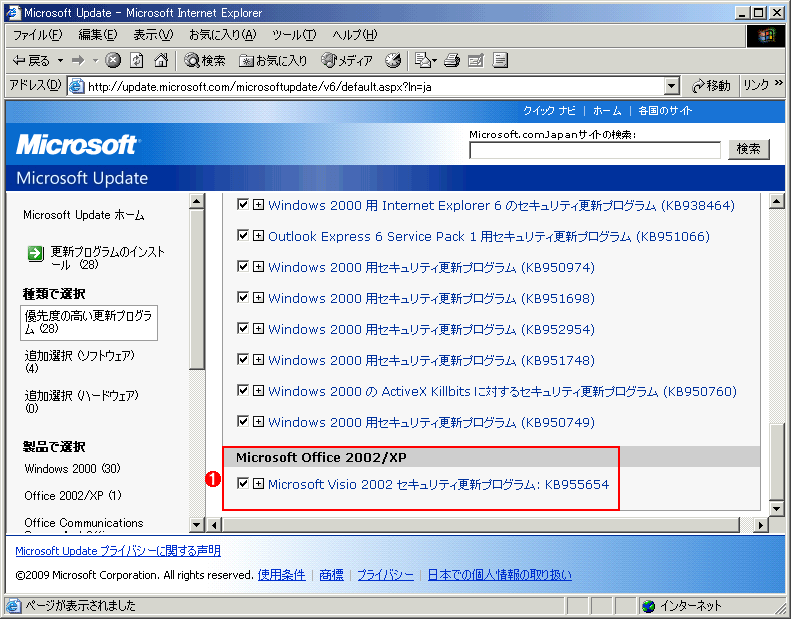Click the IE page icon in status bar
Viewport: 791px width, 619px height.
pos(14,605)
